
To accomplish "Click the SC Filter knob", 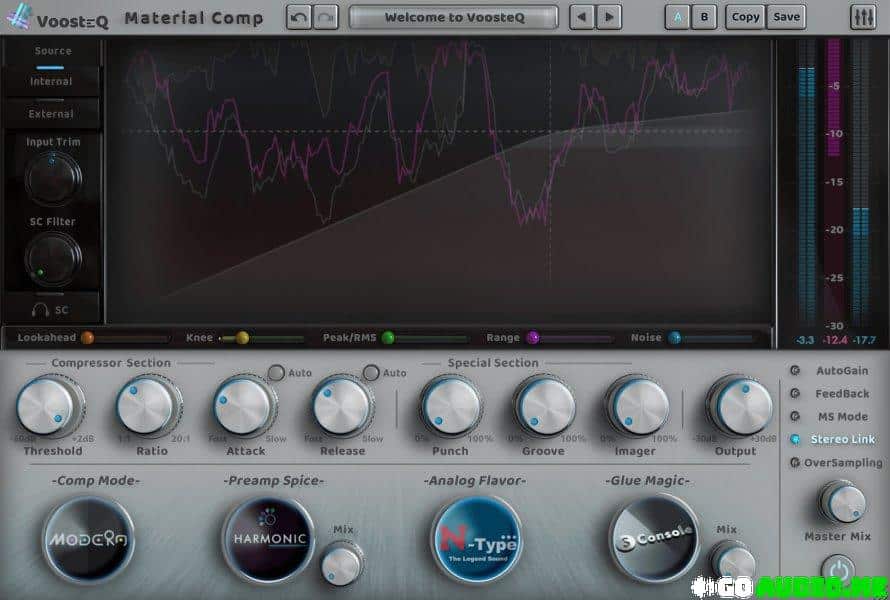I will (53, 258).
